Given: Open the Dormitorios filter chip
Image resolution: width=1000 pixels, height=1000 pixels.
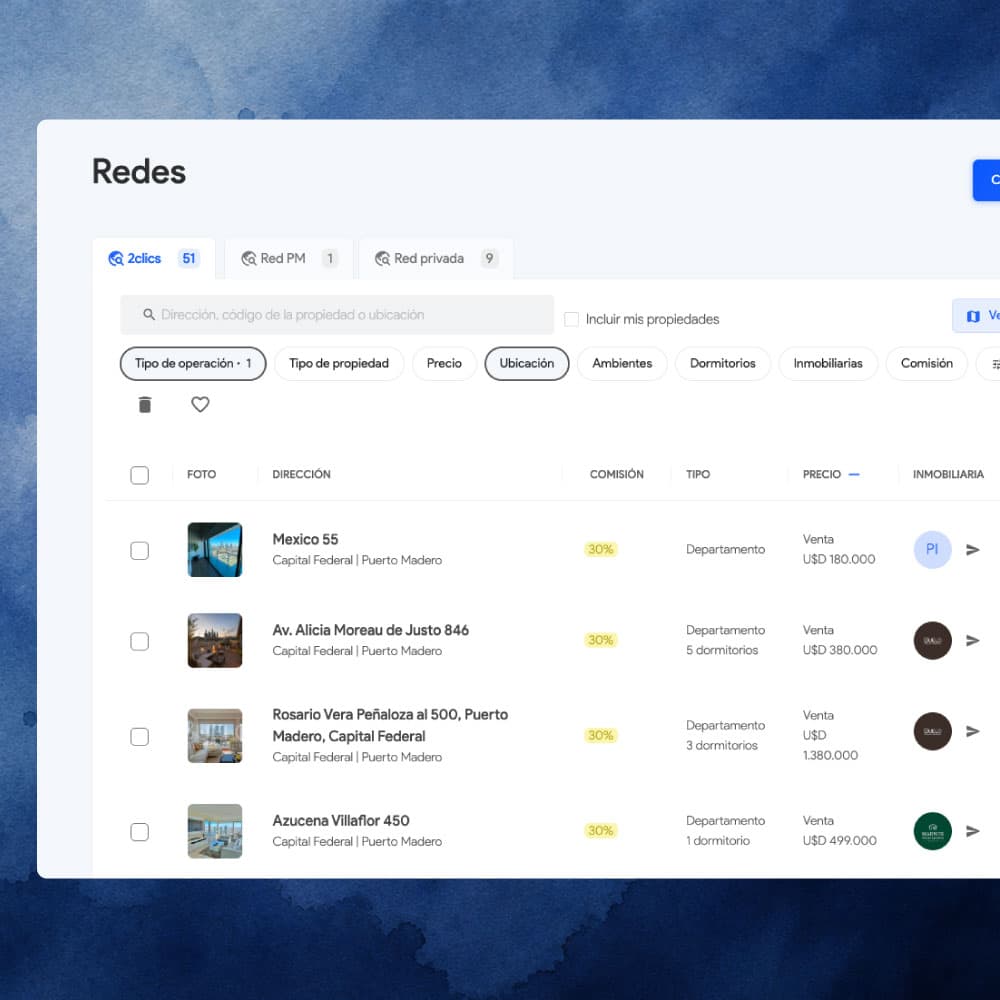Looking at the screenshot, I should click(x=723, y=364).
